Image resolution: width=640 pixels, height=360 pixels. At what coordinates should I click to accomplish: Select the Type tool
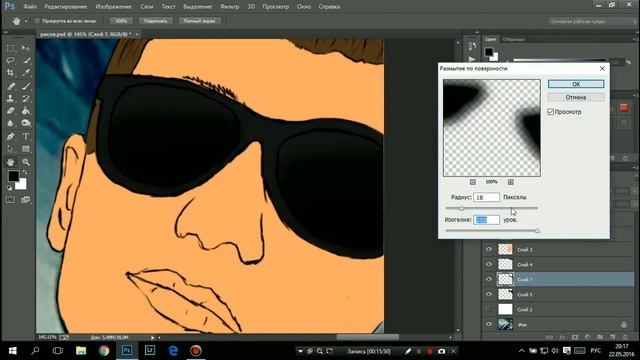[26, 136]
